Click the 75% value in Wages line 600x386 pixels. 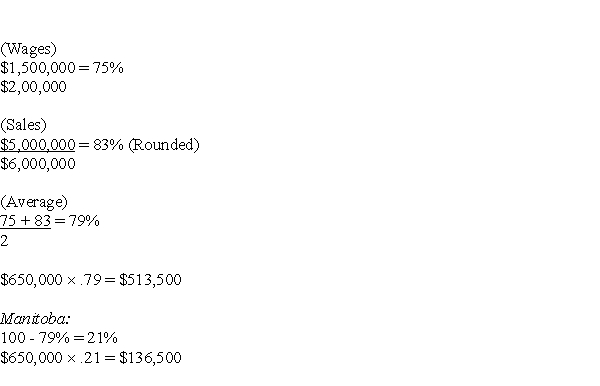coord(108,68)
